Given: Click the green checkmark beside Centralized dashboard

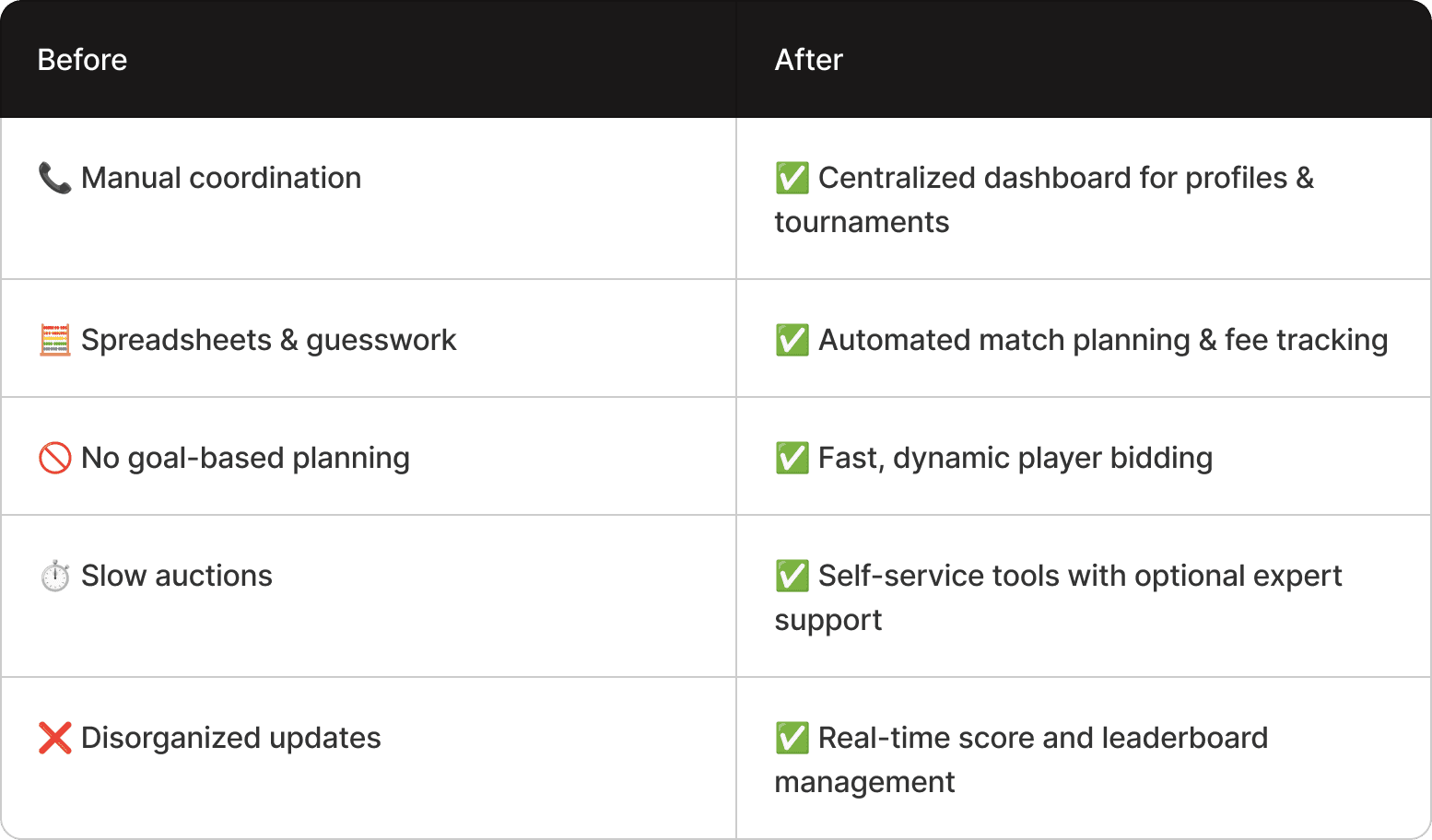Looking at the screenshot, I should point(792,178).
